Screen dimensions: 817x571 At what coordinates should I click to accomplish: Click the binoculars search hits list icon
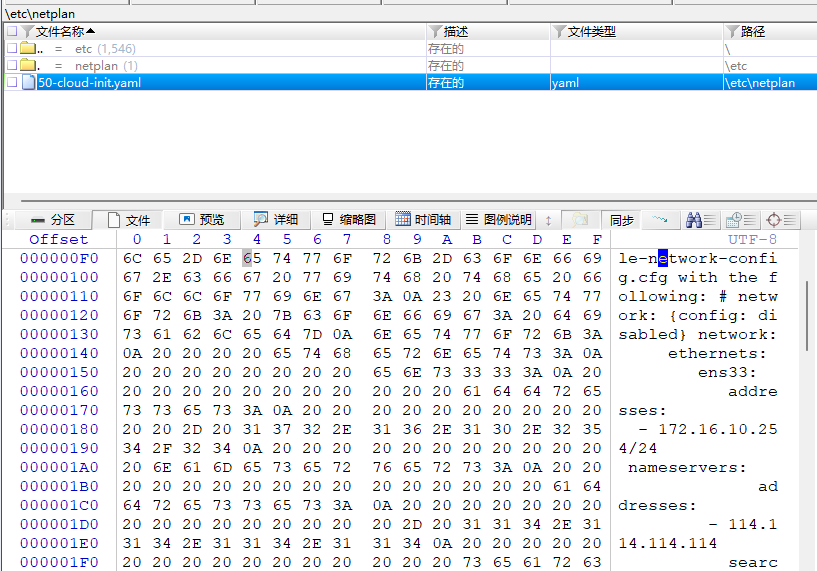tap(701, 220)
